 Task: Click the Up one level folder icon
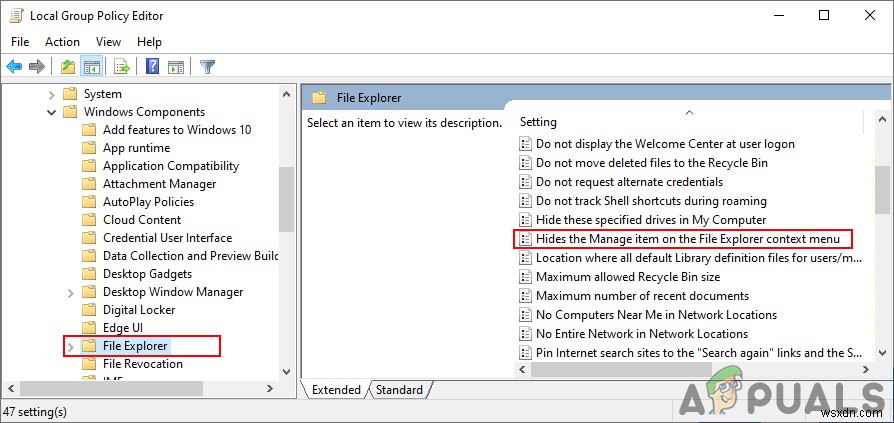[x=68, y=67]
